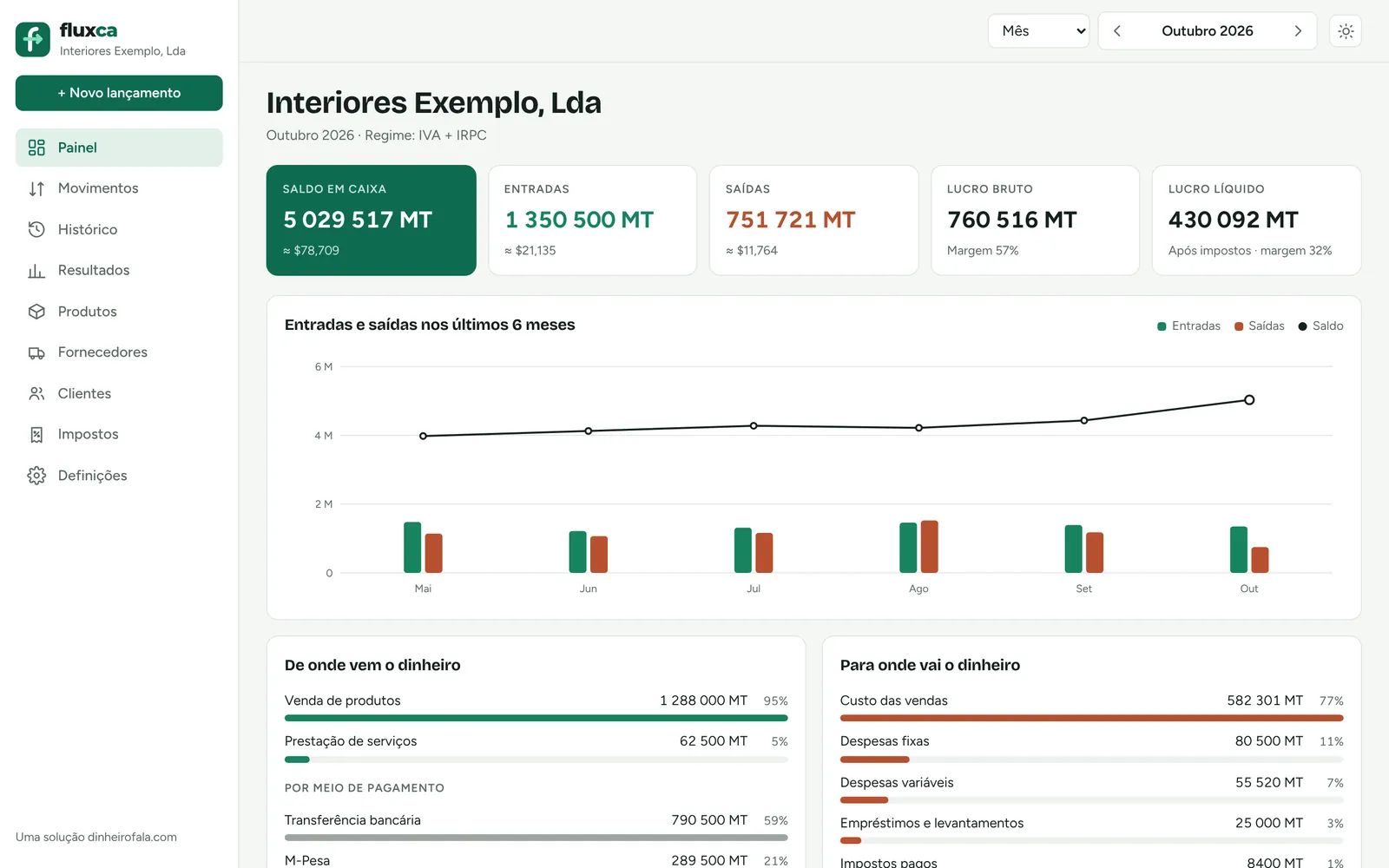This screenshot has width=1389, height=868.
Task: Click the Despesas fixas row label
Action: (x=885, y=741)
